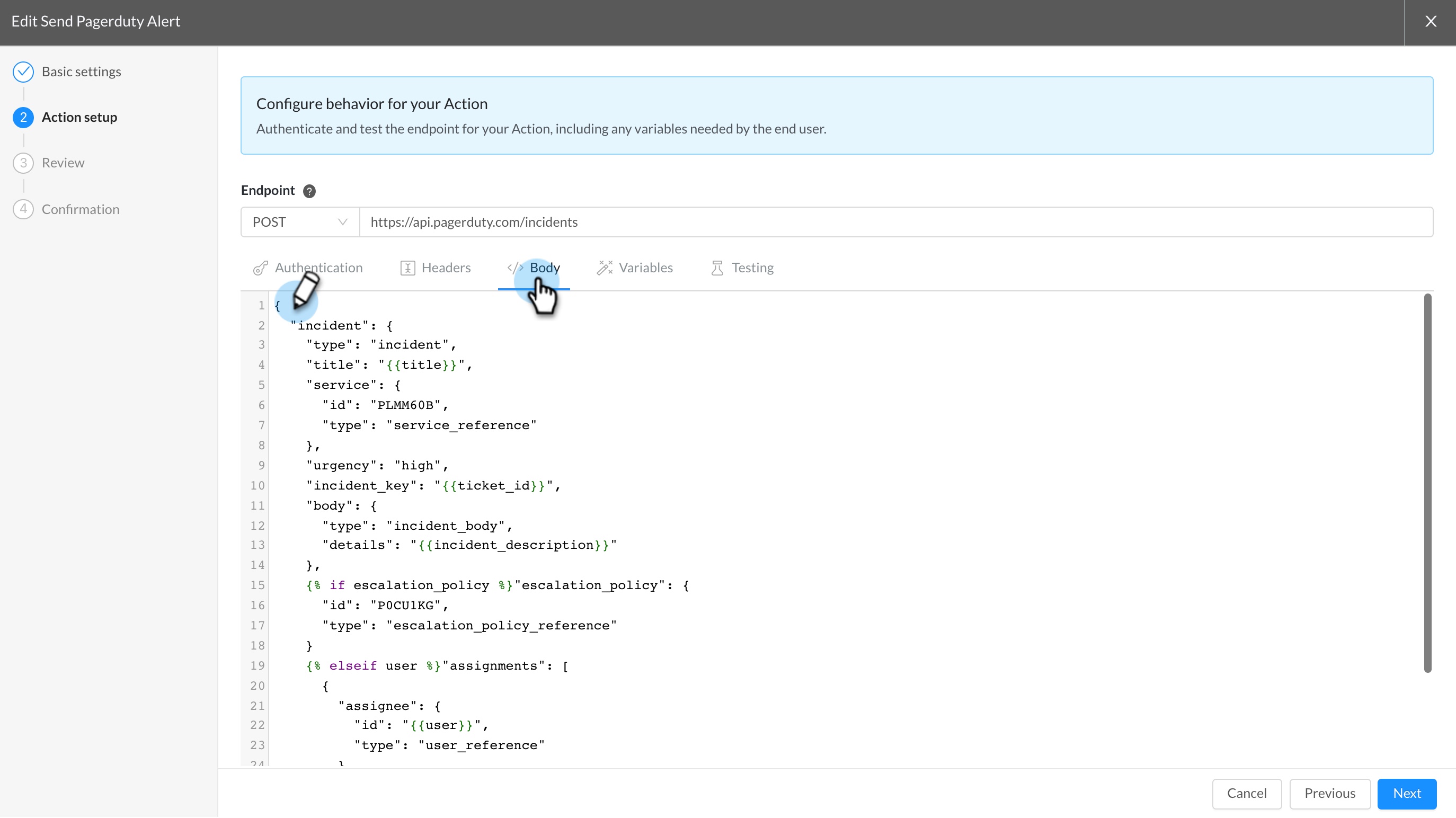Click the code editor vertical scrollbar

(x=1427, y=483)
